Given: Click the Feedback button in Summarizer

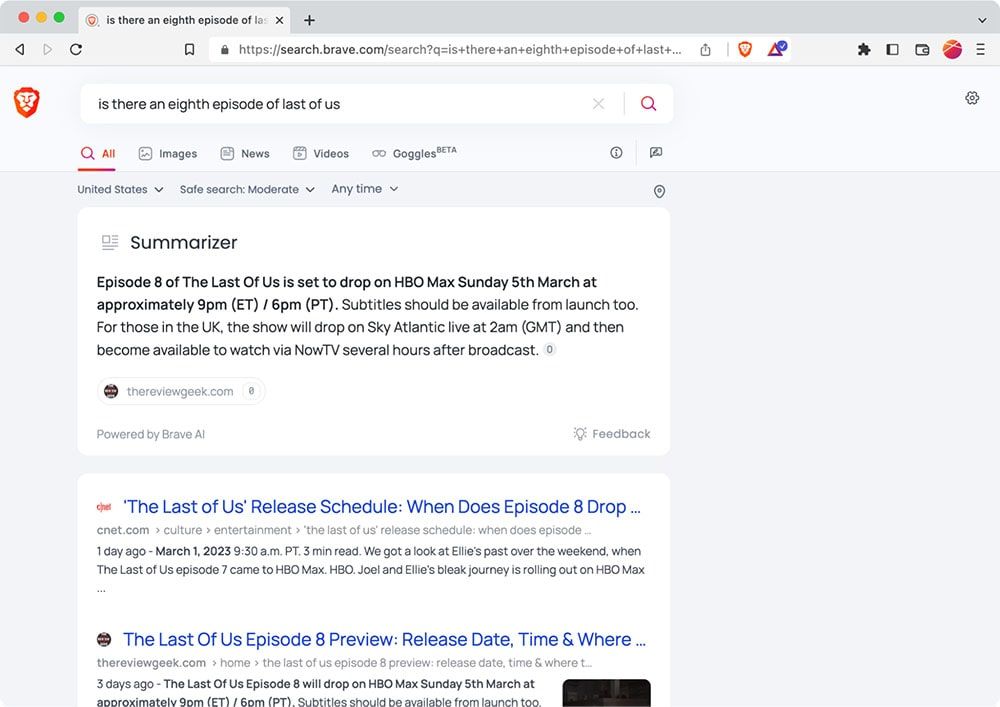Looking at the screenshot, I should tap(611, 434).
